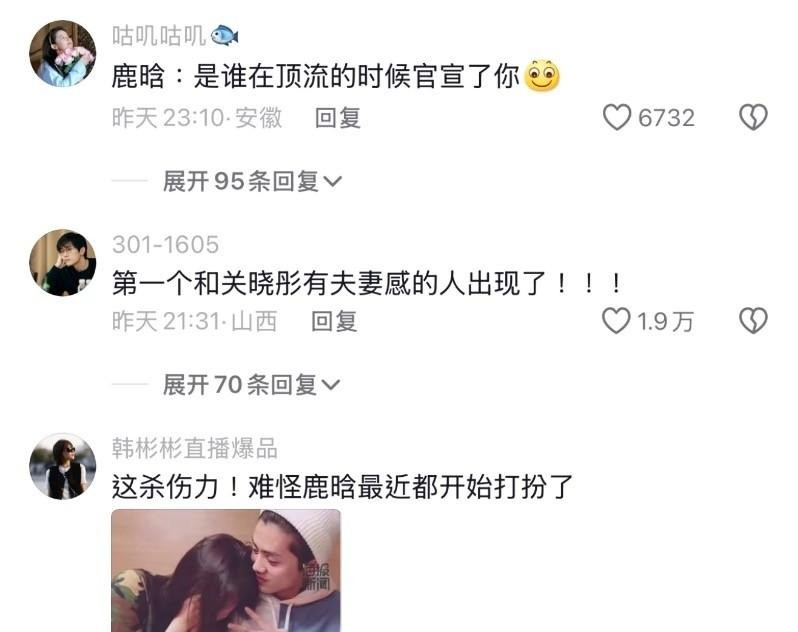Open 咕叽咕叽's profile avatar
The width and height of the screenshot is (798, 632).
pyautogui.click(x=63, y=53)
